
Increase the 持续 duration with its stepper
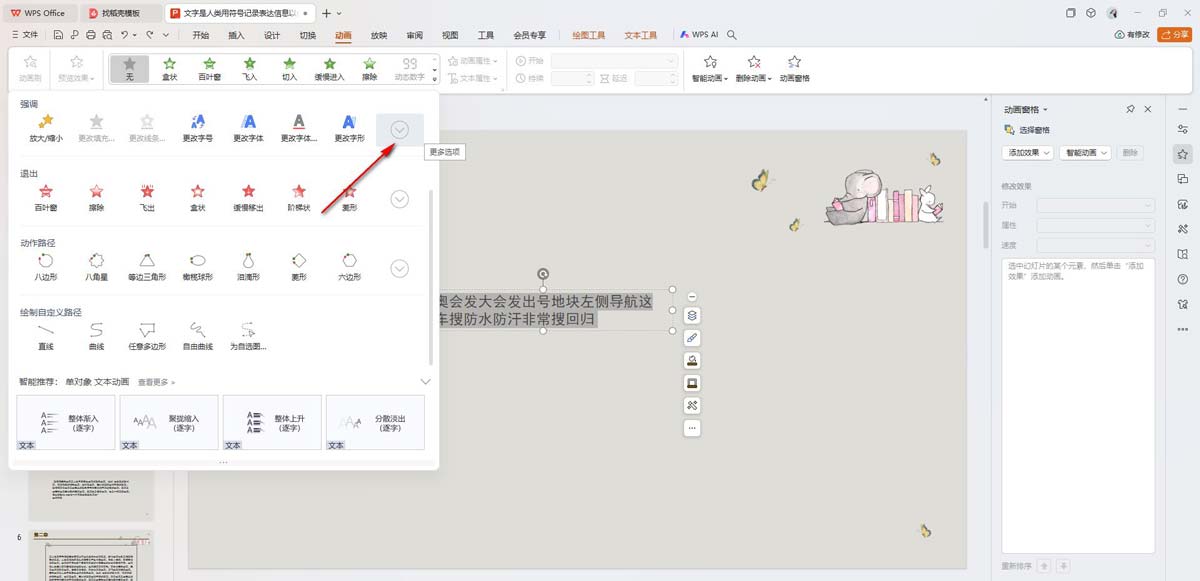[x=589, y=75]
